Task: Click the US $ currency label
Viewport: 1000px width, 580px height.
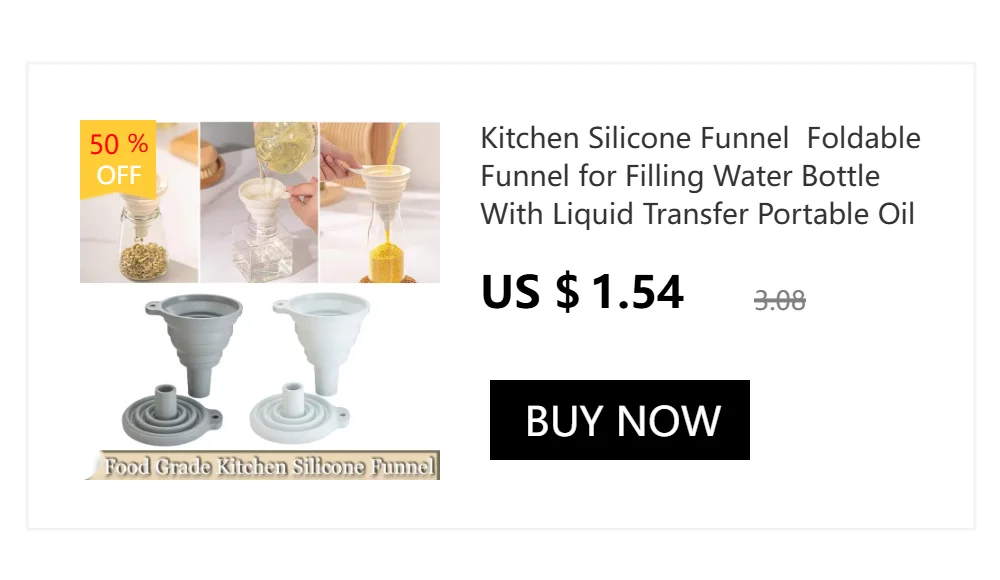Action: (531, 292)
